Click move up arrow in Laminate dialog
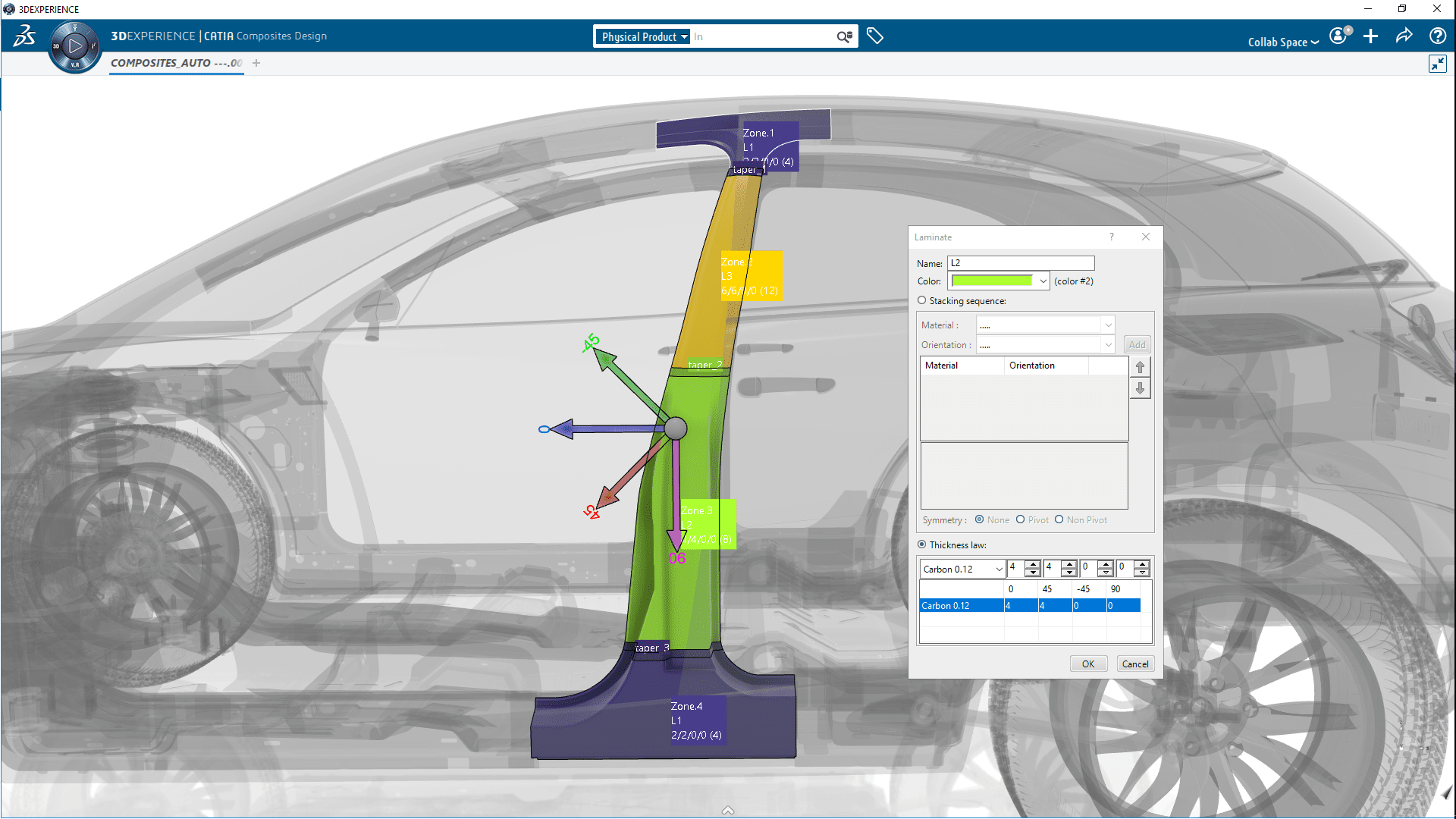This screenshot has width=1456, height=819. pos(1140,367)
